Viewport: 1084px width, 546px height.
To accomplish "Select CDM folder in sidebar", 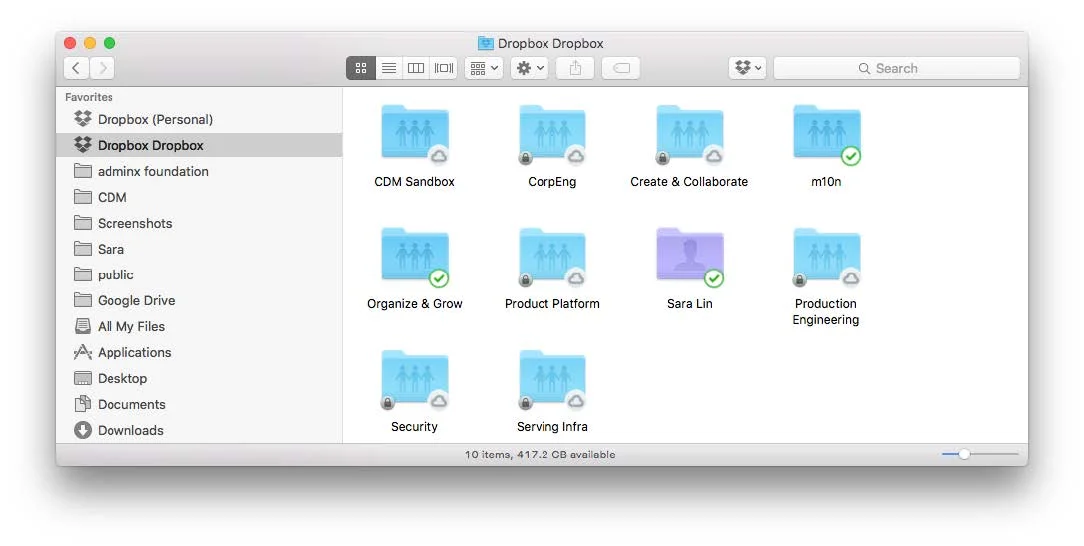I will 199,197.
